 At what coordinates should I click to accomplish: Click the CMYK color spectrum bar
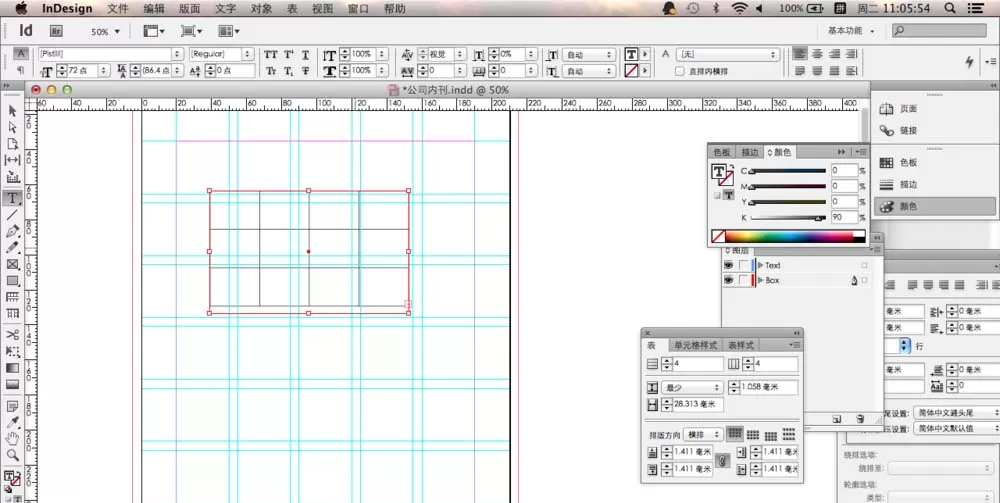tap(788, 237)
